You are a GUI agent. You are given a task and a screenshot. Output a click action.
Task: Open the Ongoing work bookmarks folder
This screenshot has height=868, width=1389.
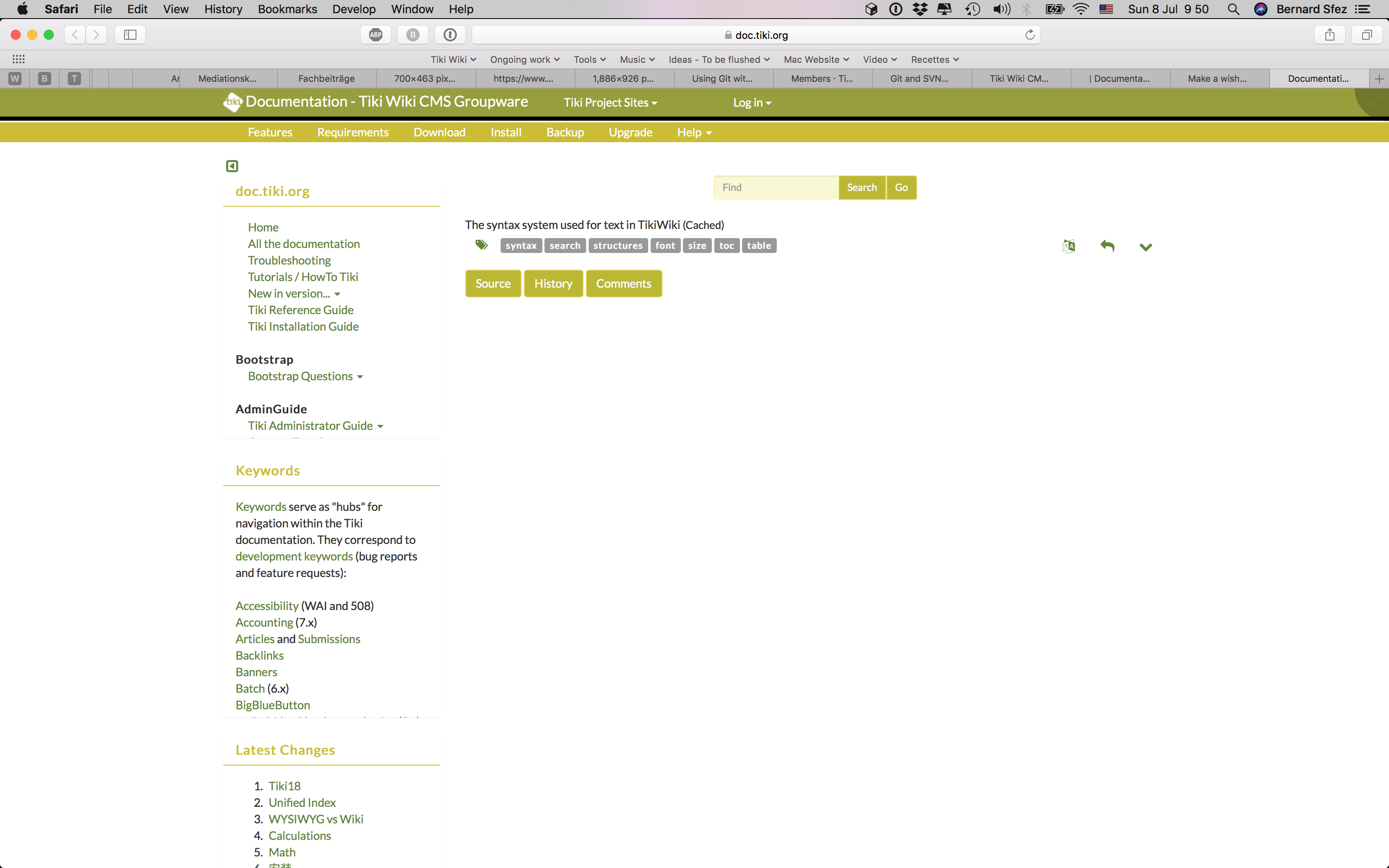[x=525, y=60]
